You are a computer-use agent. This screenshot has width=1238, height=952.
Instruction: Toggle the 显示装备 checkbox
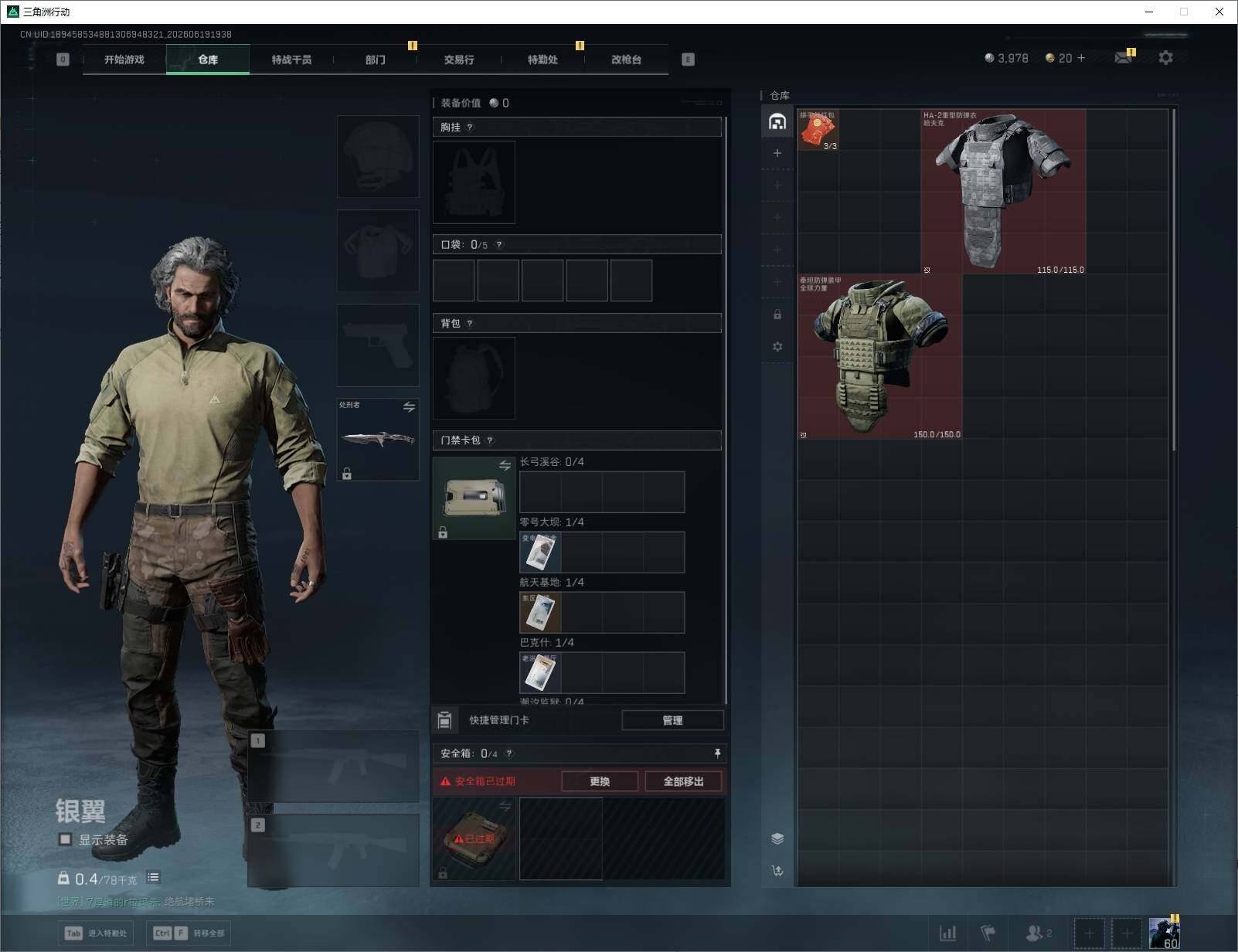66,839
